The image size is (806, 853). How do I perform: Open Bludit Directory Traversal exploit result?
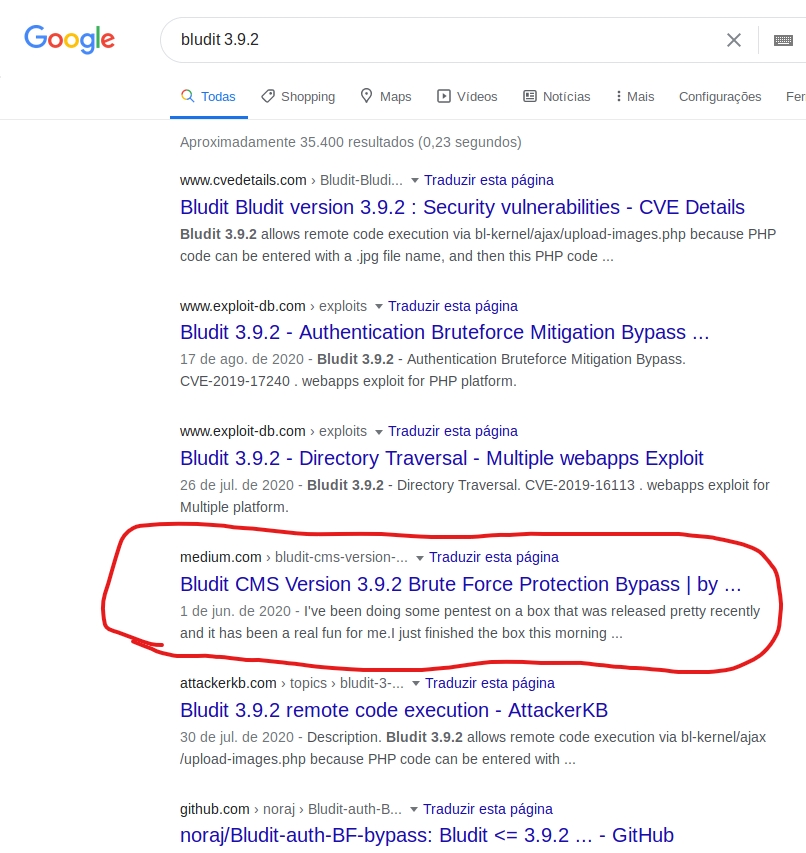pos(441,458)
